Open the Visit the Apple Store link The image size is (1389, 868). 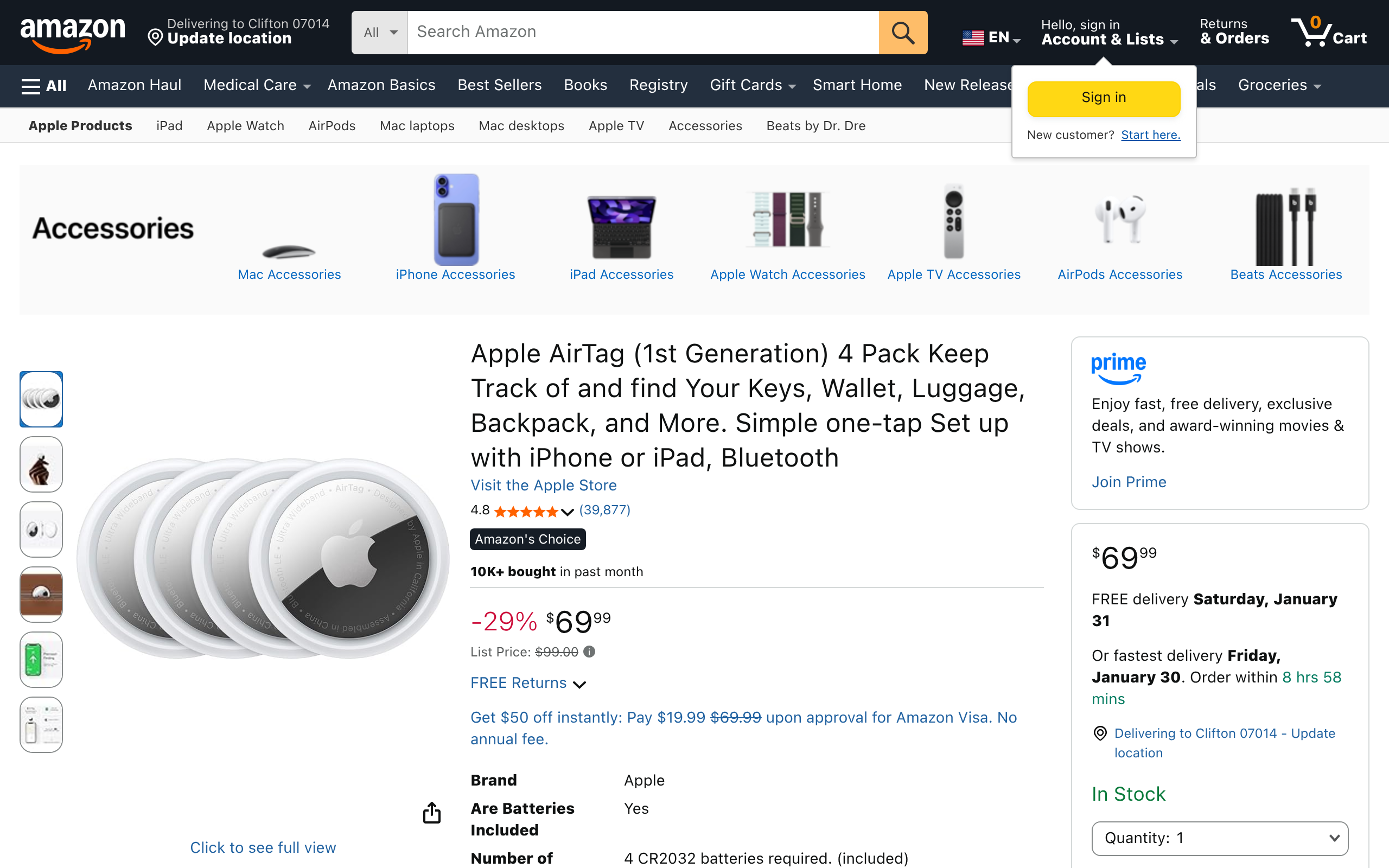tap(543, 485)
